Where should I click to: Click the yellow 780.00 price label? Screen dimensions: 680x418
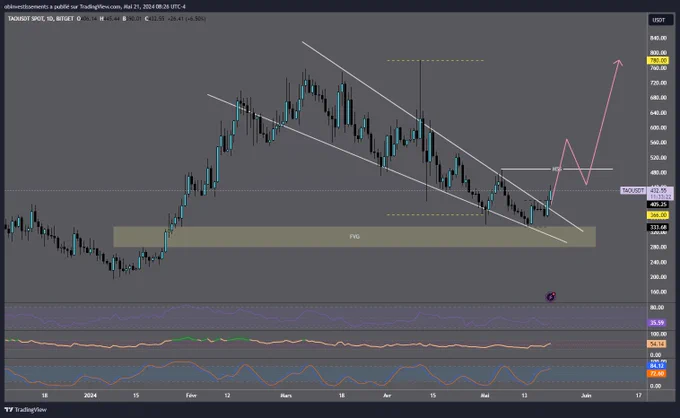[658, 61]
